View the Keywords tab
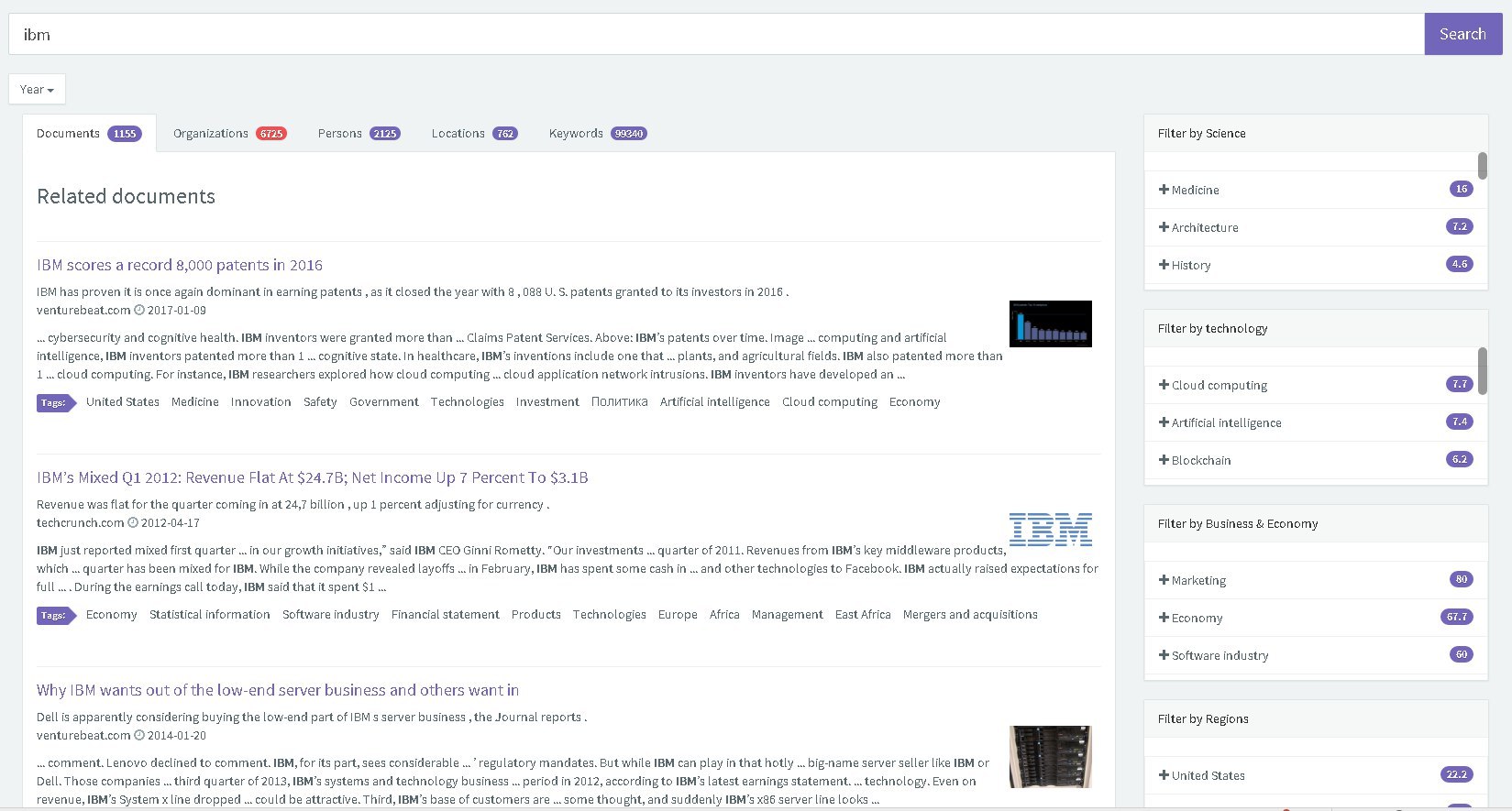Image resolution: width=1512 pixels, height=811 pixels. (598, 133)
